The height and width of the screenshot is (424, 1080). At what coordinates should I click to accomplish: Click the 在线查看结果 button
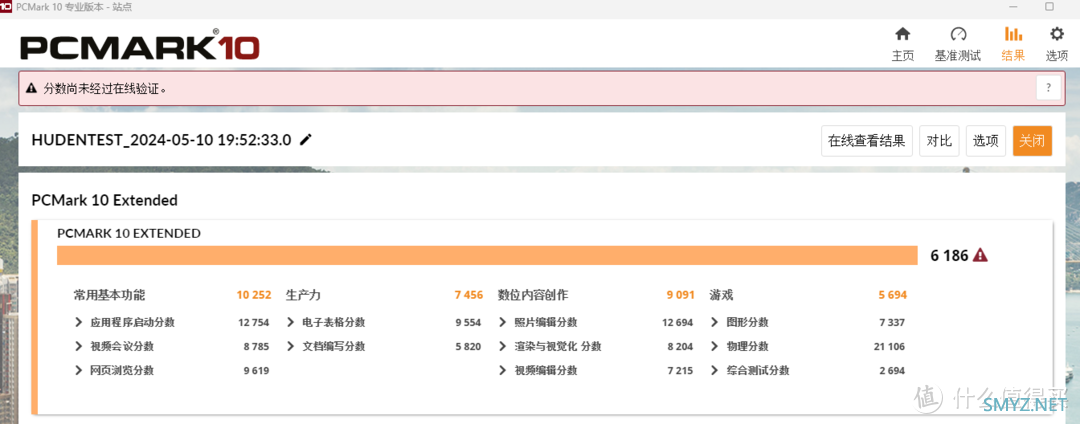click(866, 141)
